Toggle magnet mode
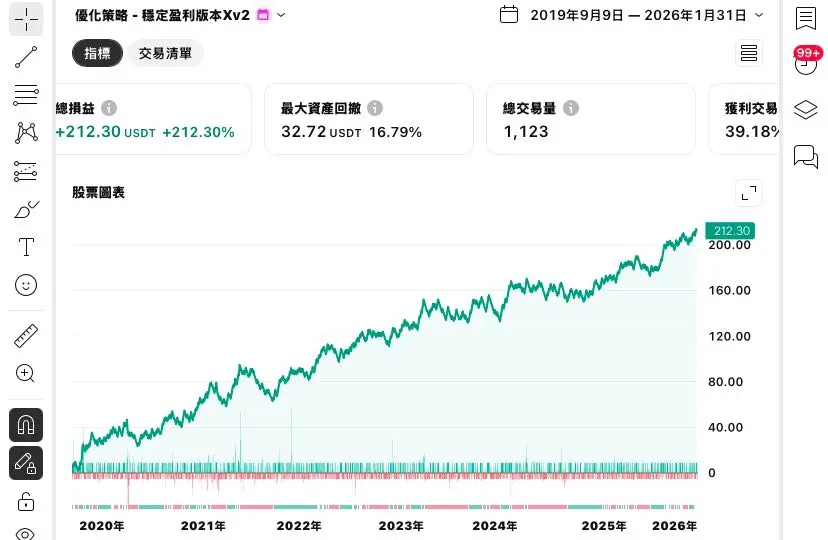828x540 pixels. pyautogui.click(x=26, y=425)
